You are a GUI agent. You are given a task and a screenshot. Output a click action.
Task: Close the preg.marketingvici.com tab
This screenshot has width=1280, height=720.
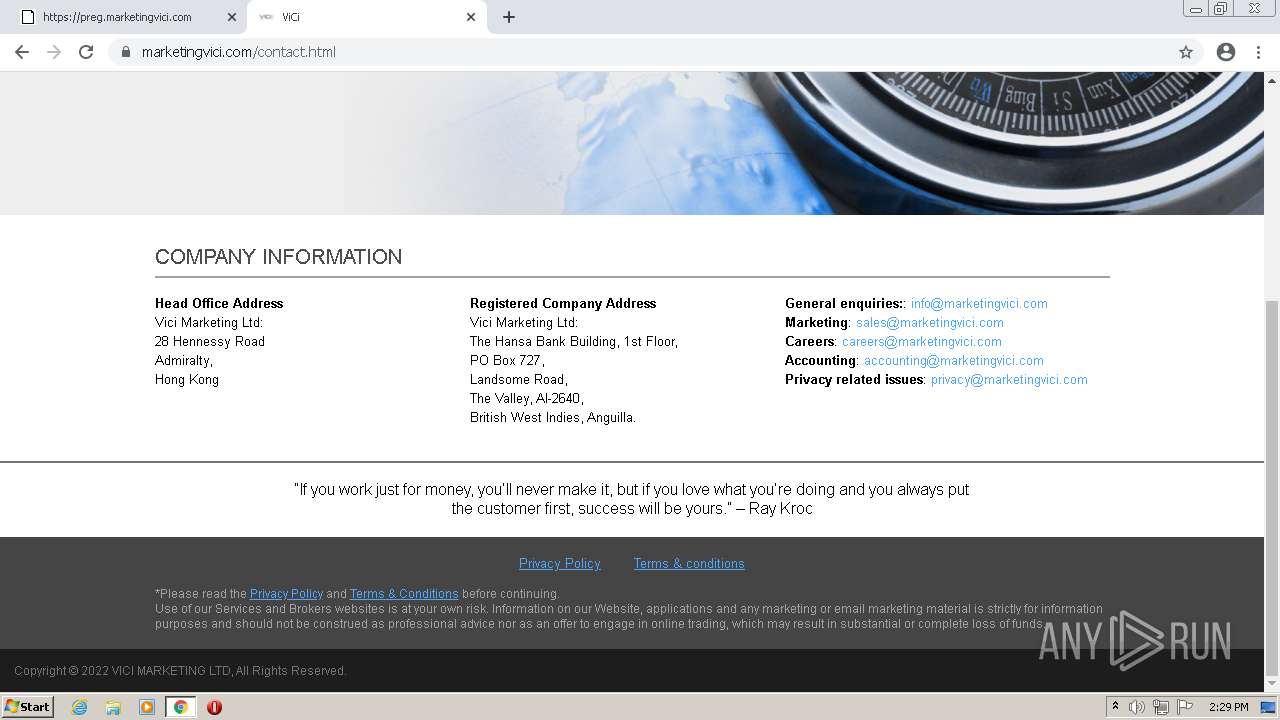pyautogui.click(x=231, y=17)
